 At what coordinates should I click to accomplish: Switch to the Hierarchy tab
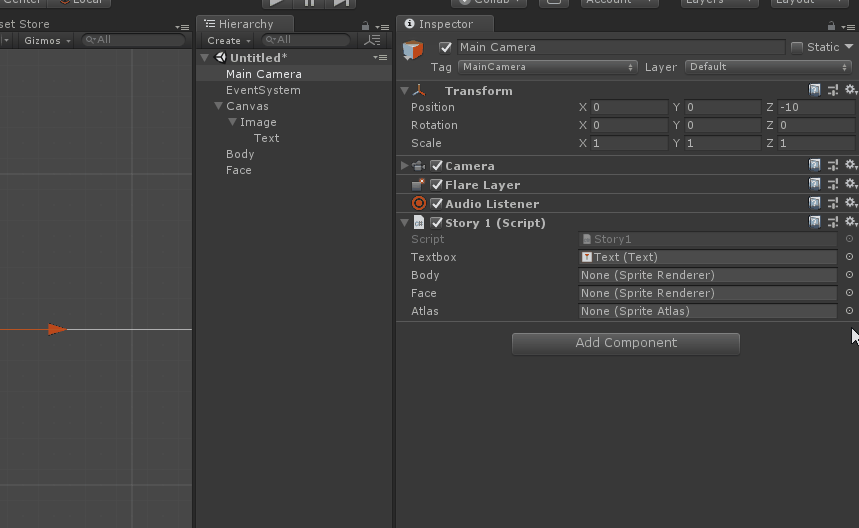(x=245, y=24)
